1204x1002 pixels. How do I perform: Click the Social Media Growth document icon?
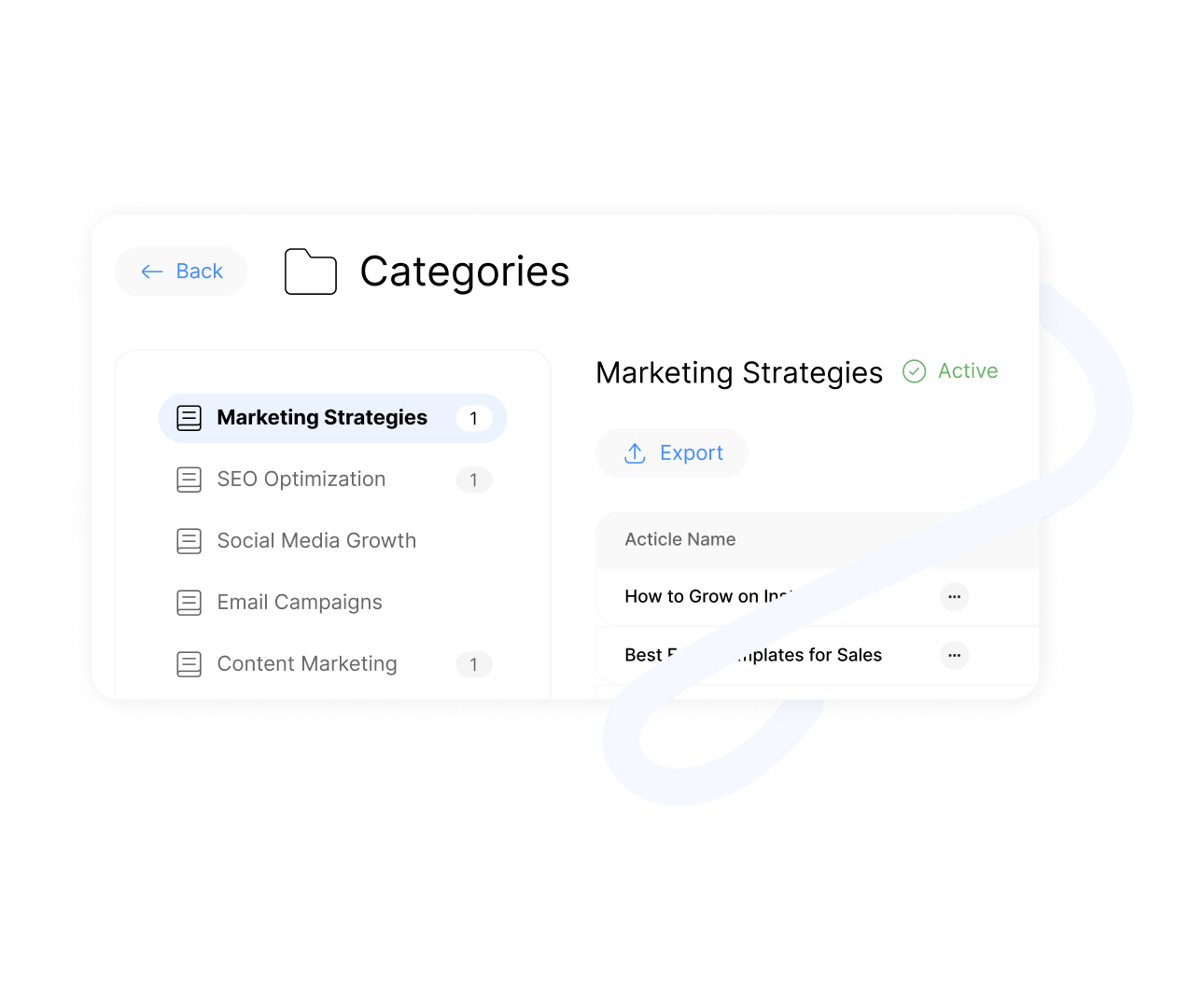[x=189, y=541]
